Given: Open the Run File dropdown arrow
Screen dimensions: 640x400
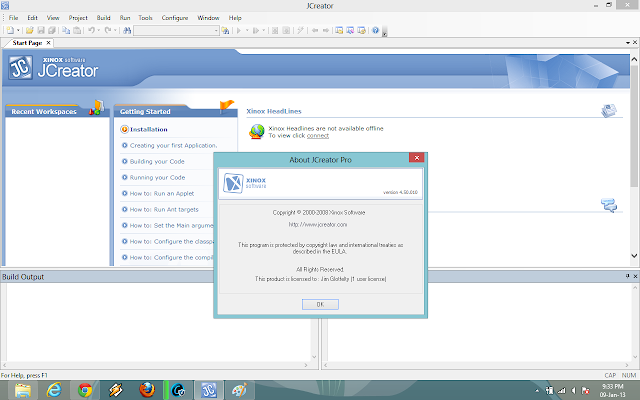Looking at the screenshot, I should pyautogui.click(x=264, y=30).
